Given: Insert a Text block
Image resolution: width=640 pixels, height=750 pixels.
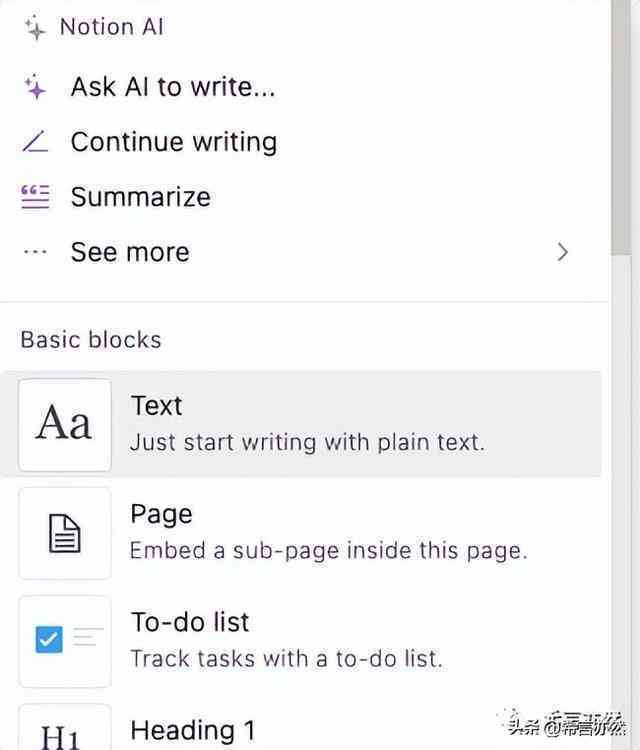Looking at the screenshot, I should pyautogui.click(x=300, y=424).
